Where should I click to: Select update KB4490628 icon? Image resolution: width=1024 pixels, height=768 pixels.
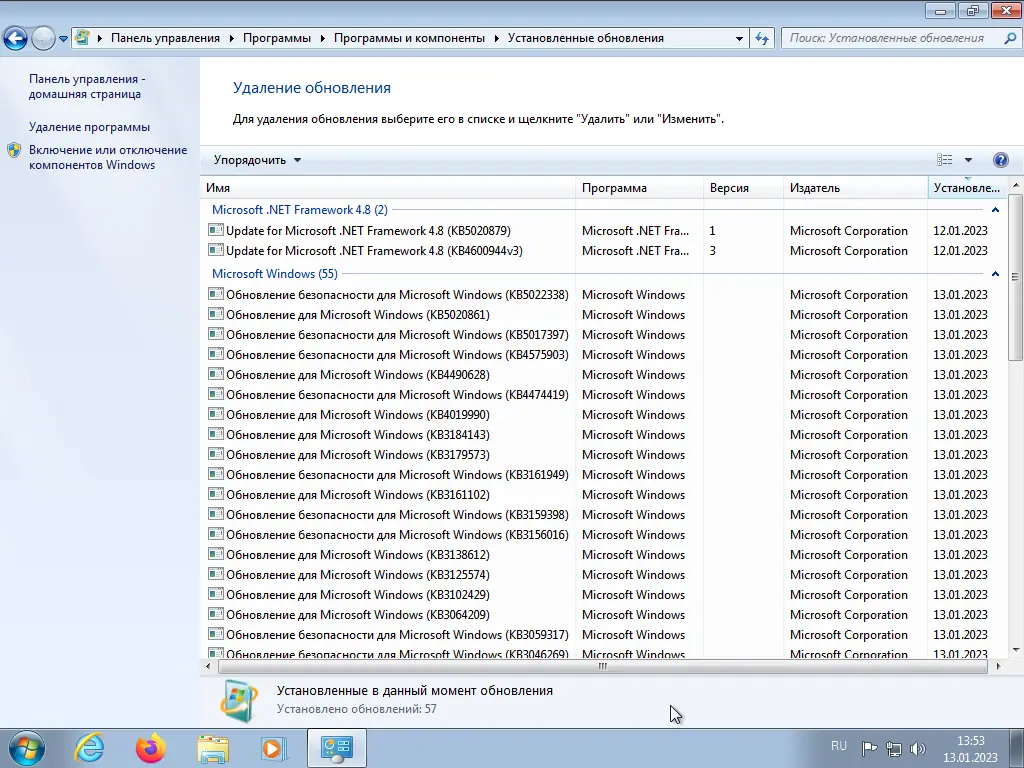tap(216, 374)
